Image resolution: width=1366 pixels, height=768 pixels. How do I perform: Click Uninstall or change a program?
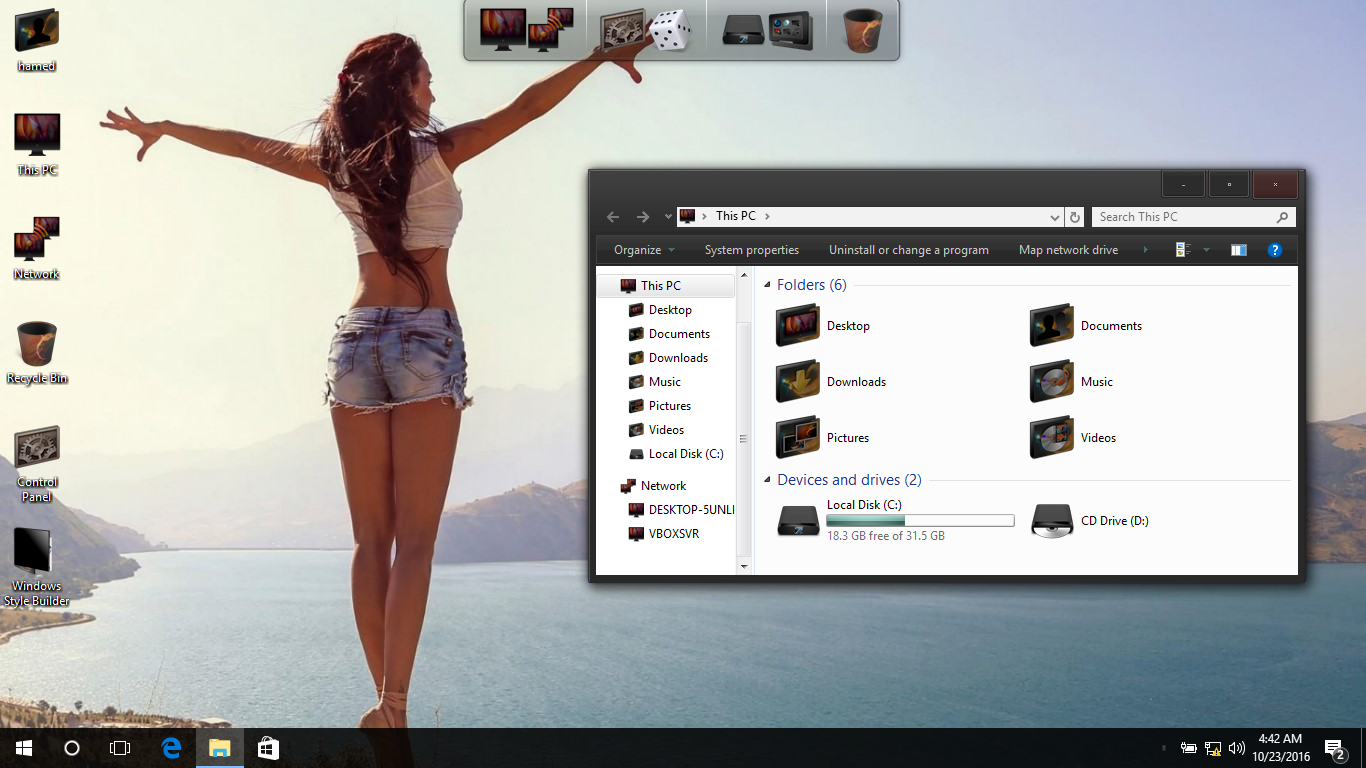[908, 250]
